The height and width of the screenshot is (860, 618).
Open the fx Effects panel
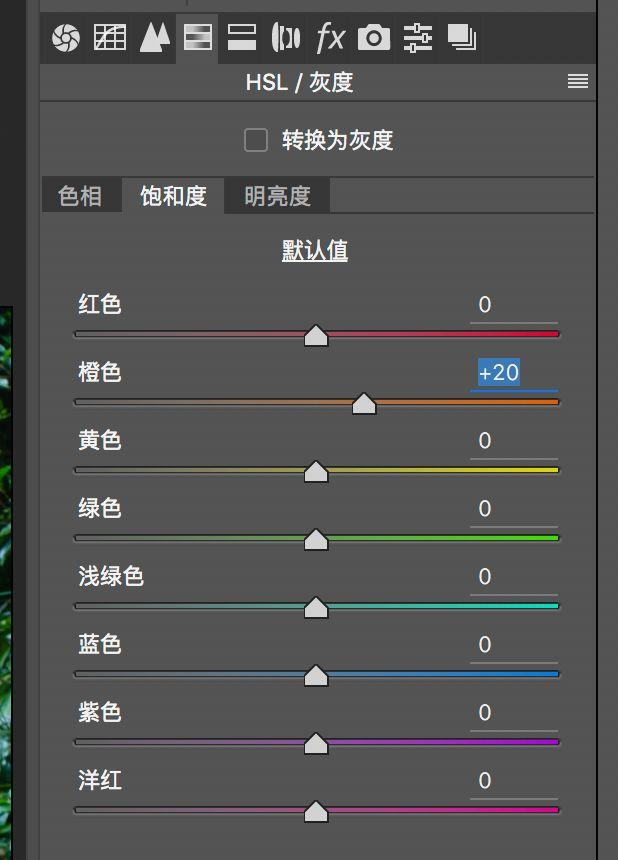(330, 38)
